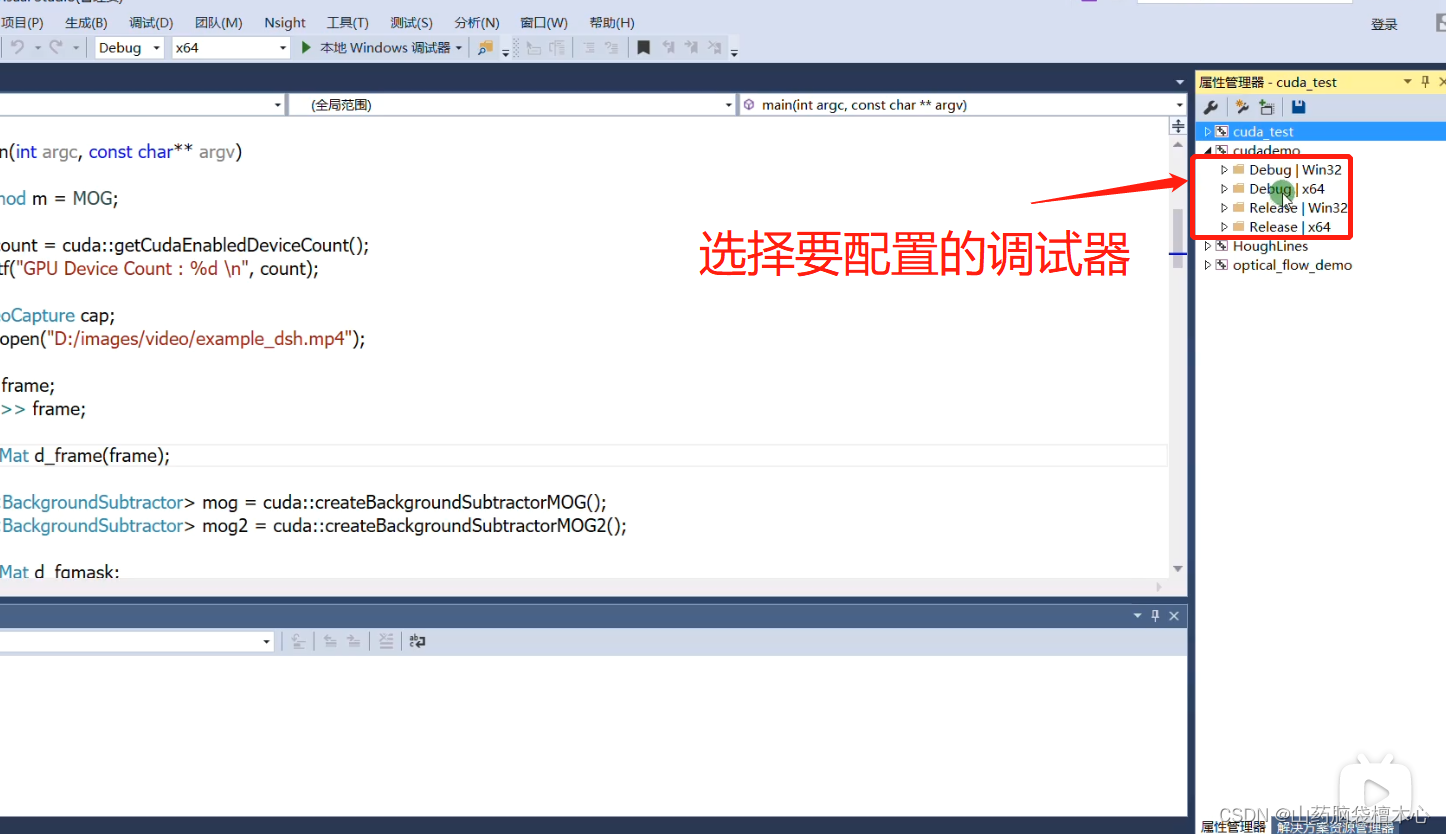Close the output panel with X

[x=1174, y=616]
